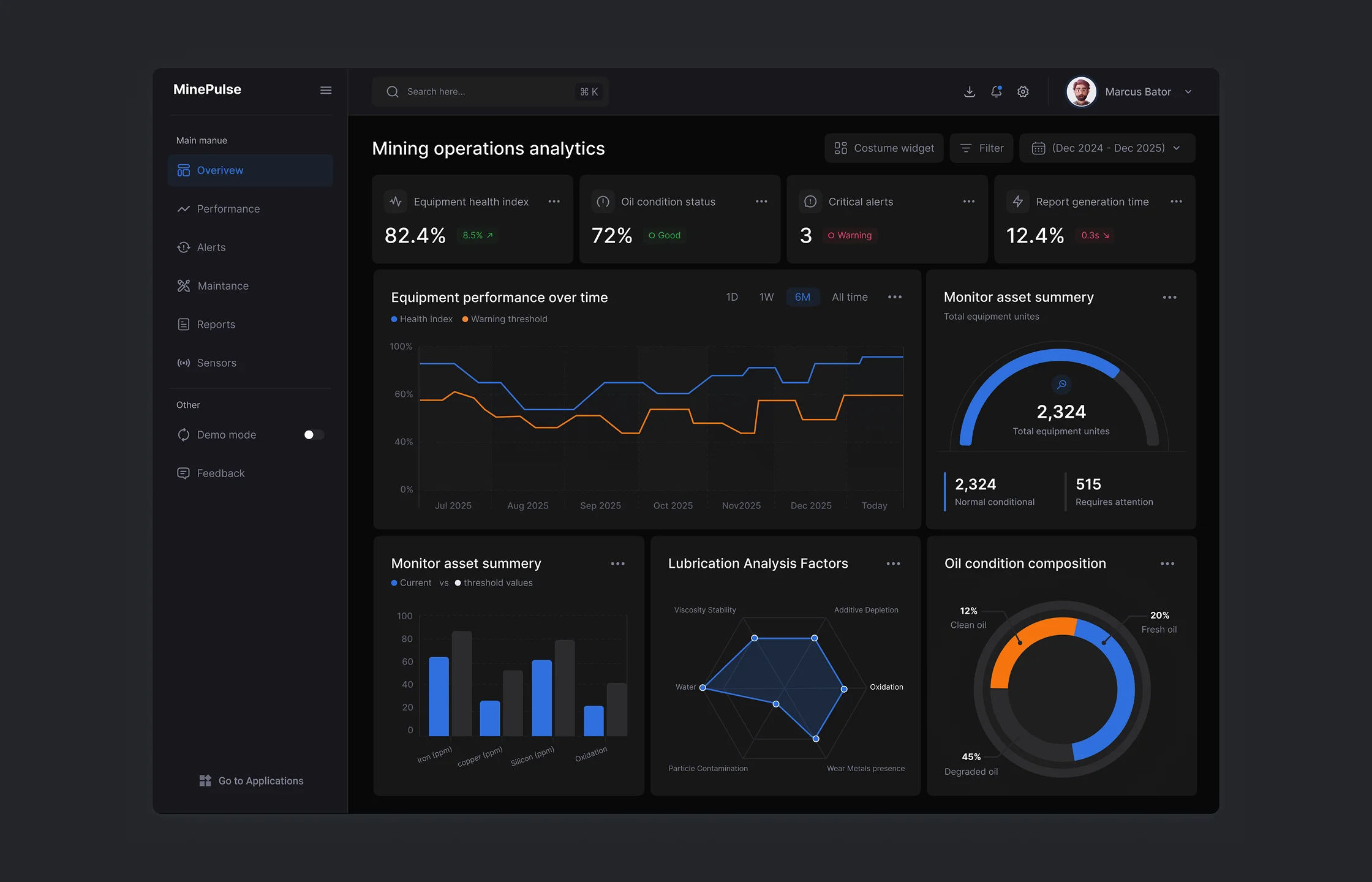1372x882 pixels.
Task: Toggle the Demo mode switch
Action: [x=314, y=435]
